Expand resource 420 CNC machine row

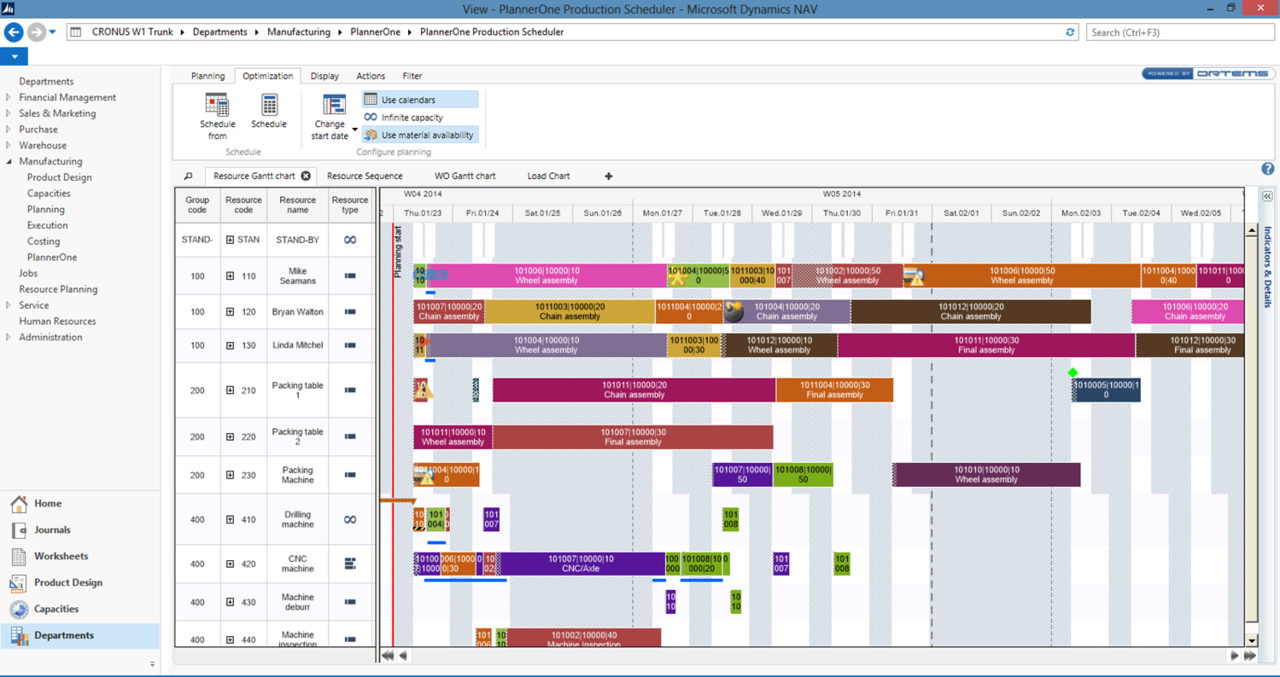(x=230, y=564)
